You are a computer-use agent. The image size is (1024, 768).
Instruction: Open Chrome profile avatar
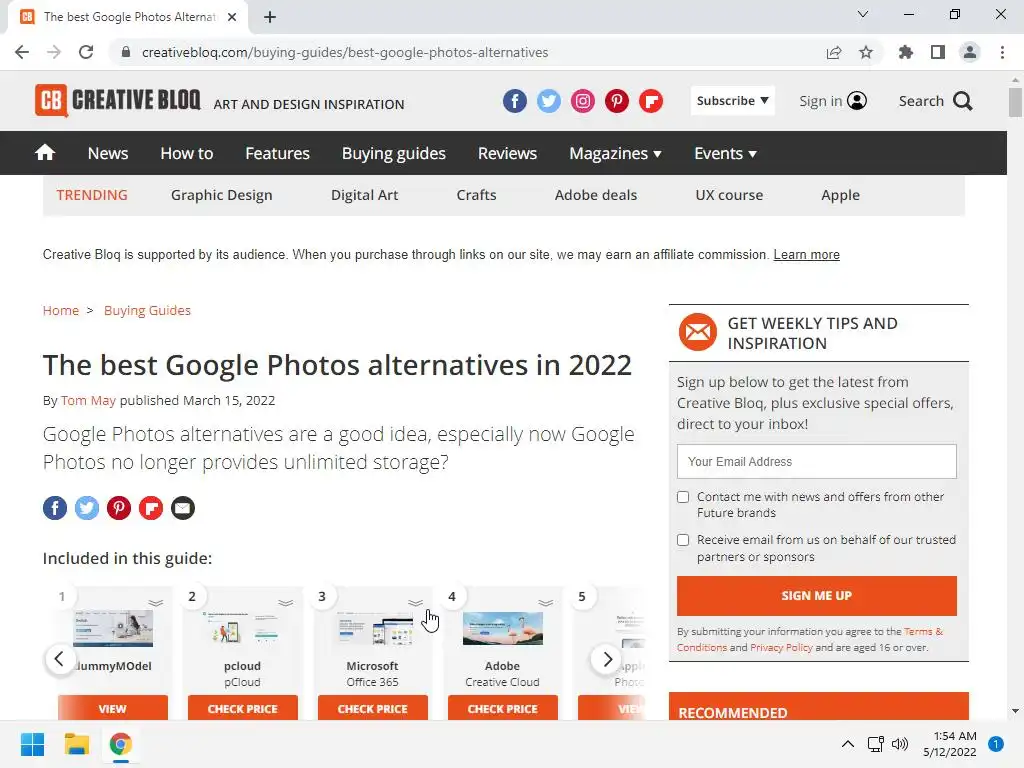click(x=970, y=52)
